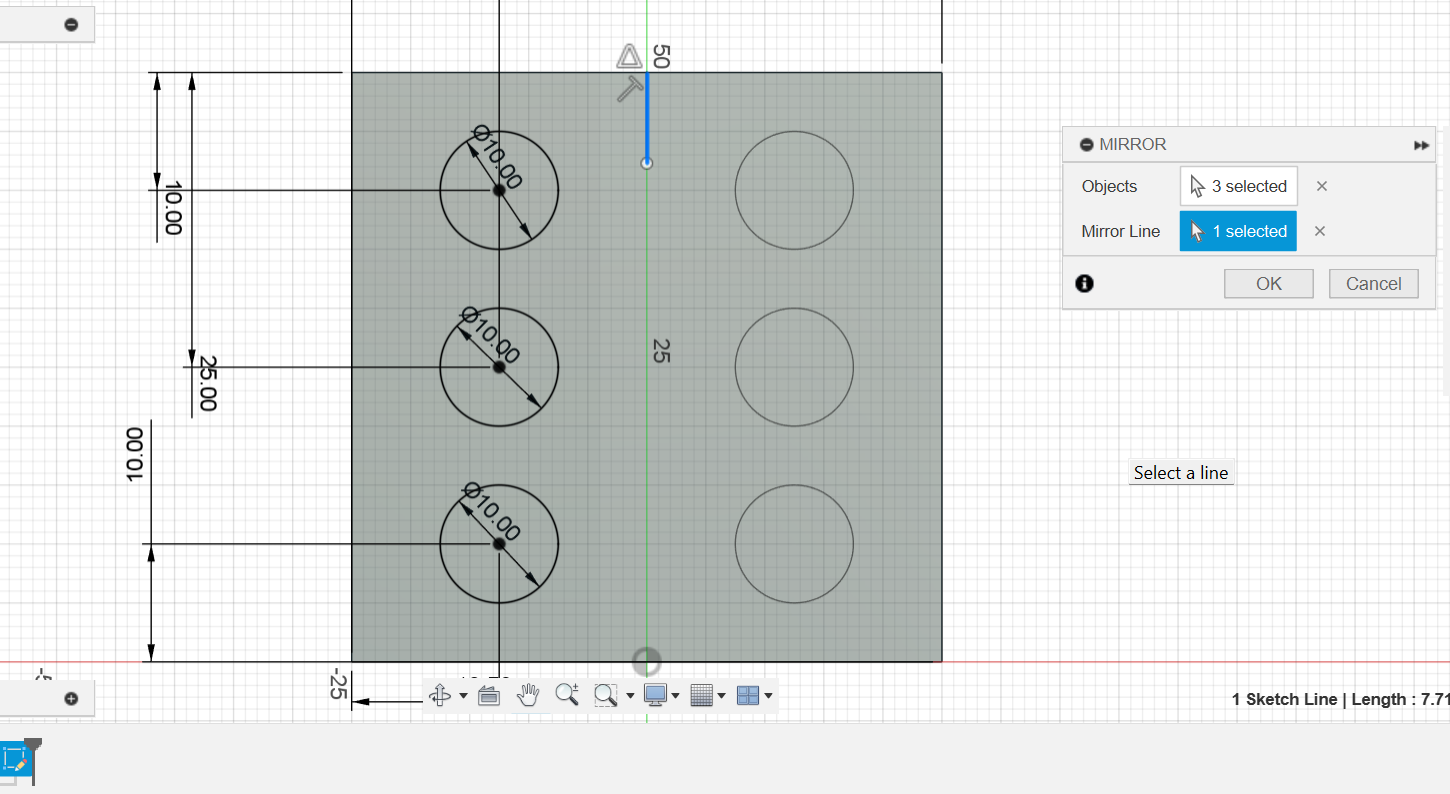This screenshot has width=1450, height=794.
Task: Expand the lower-left panel with plus icon
Action: coord(71,699)
